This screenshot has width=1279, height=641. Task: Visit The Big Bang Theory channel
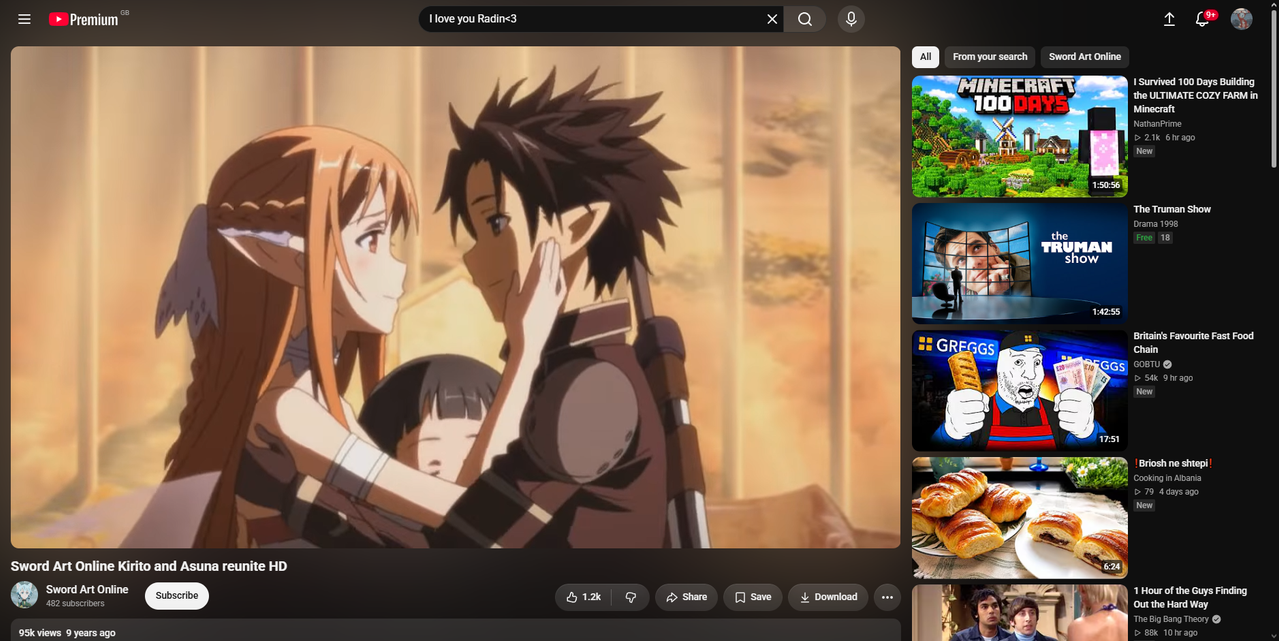[x=1171, y=619]
